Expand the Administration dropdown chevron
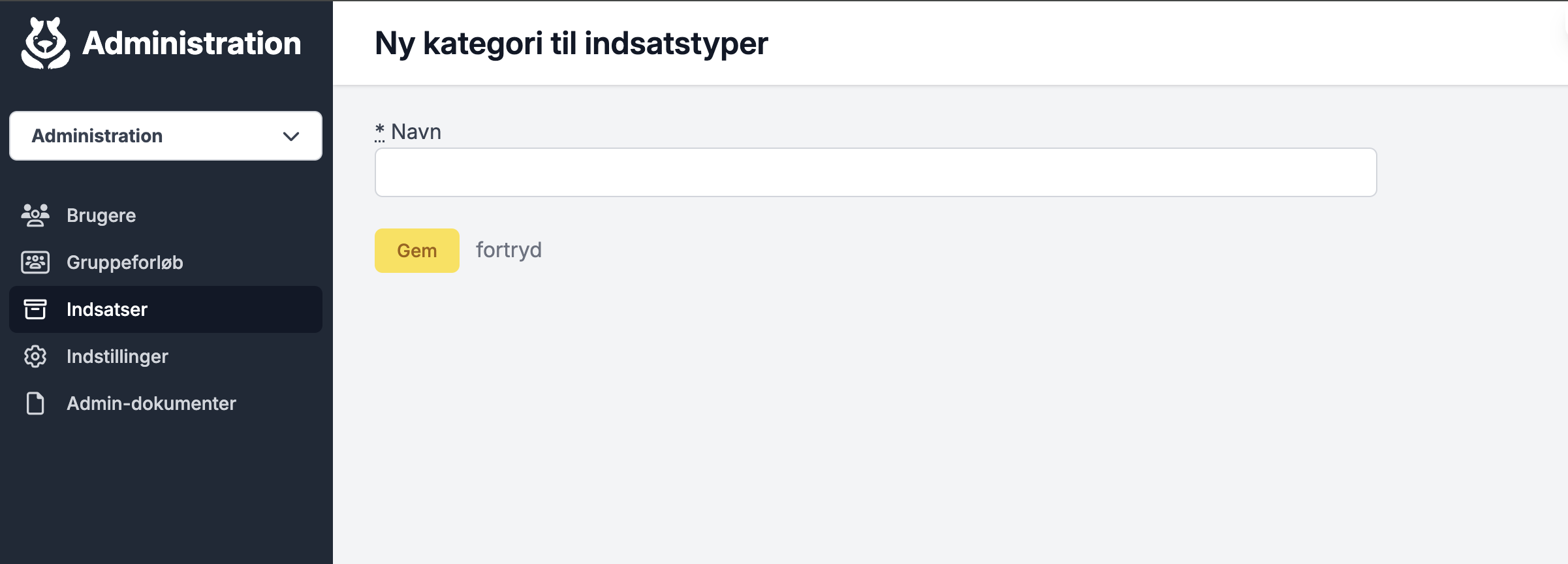Viewport: 1568px width, 564px height. coord(291,136)
